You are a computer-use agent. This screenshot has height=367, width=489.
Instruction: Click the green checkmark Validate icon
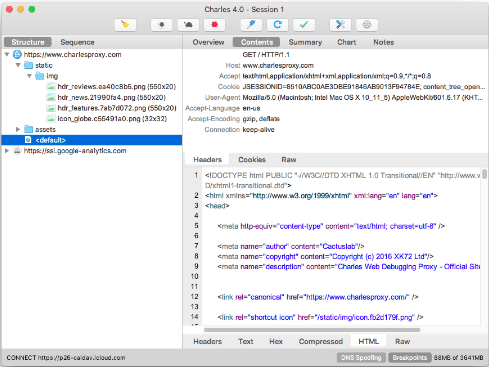point(304,25)
